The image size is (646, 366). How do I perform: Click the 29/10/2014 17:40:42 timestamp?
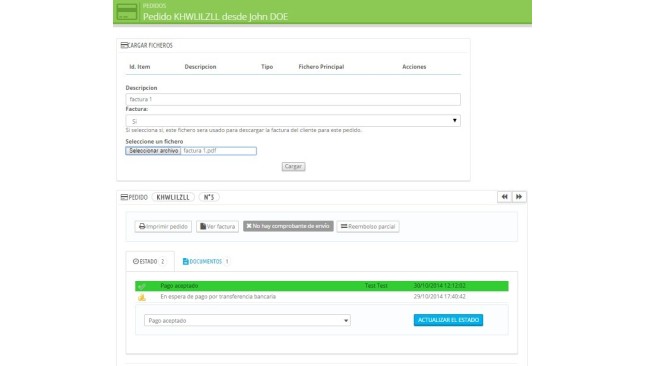440,297
